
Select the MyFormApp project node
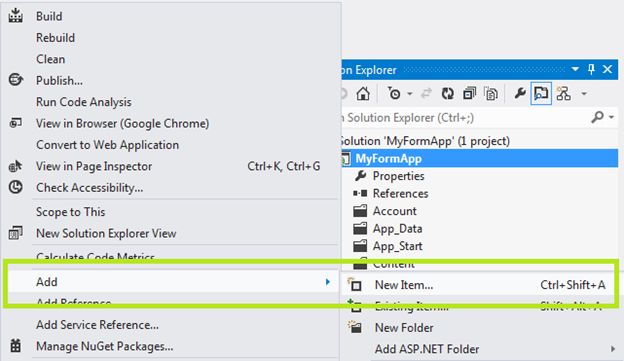point(480,158)
